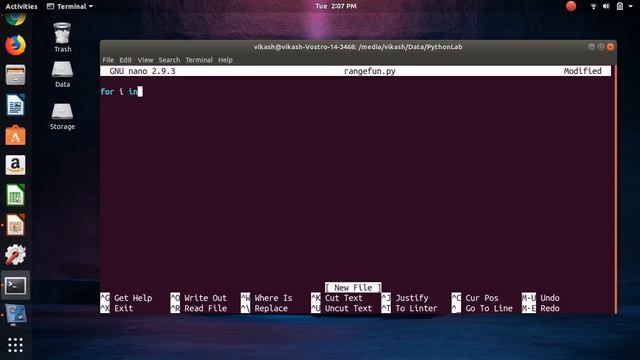Click the Where Is shortcut label
The image size is (640, 360).
273,298
